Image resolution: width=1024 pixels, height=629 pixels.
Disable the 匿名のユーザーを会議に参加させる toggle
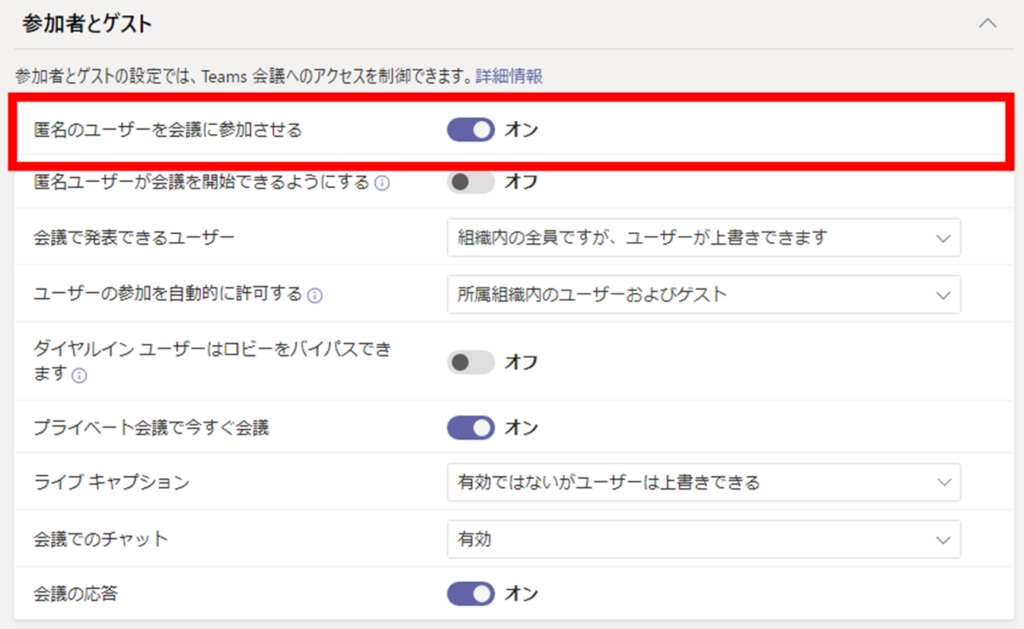[x=470, y=130]
